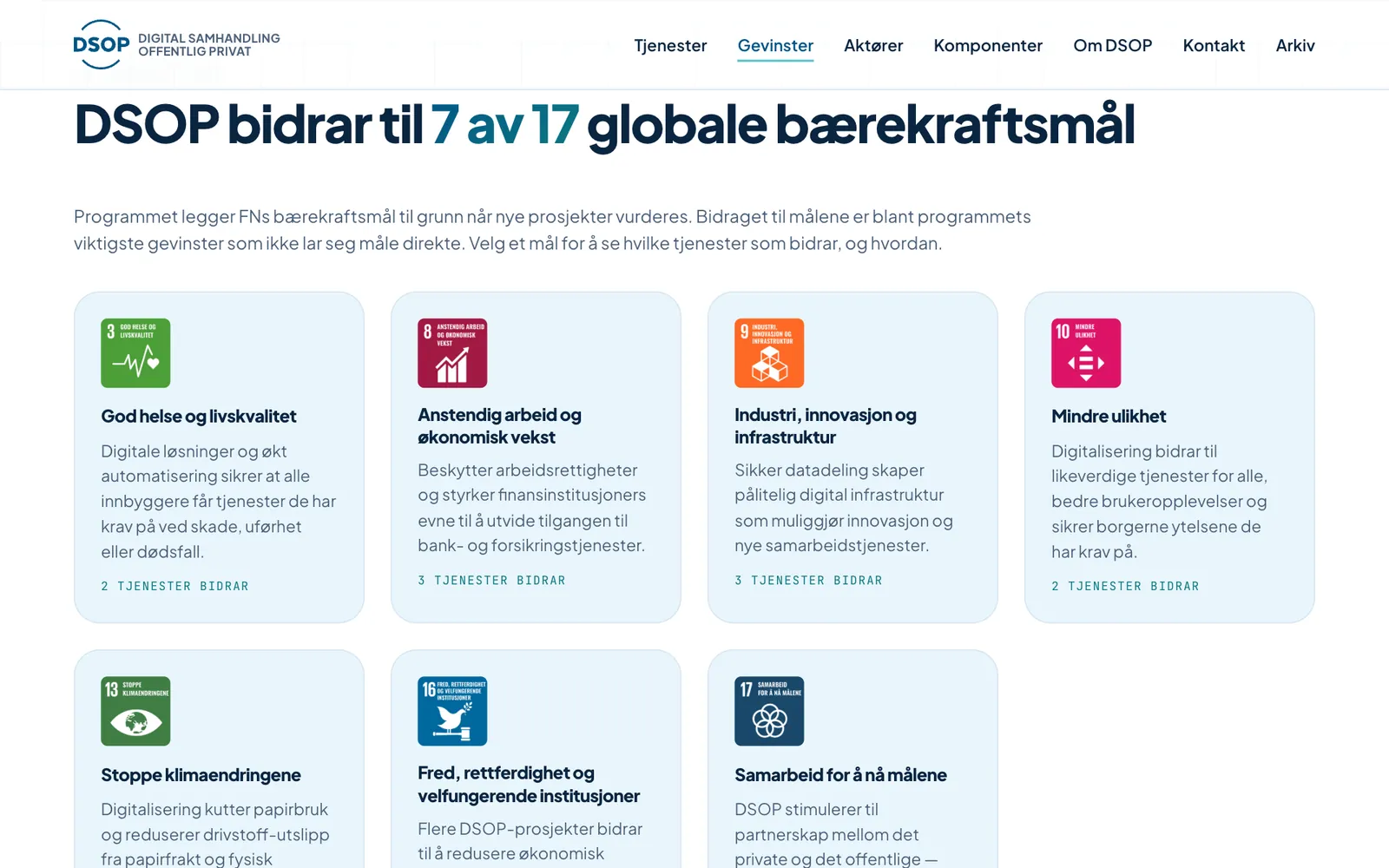Navigate to Om DSOP
Screen dimensions: 1389x868
1113,45
